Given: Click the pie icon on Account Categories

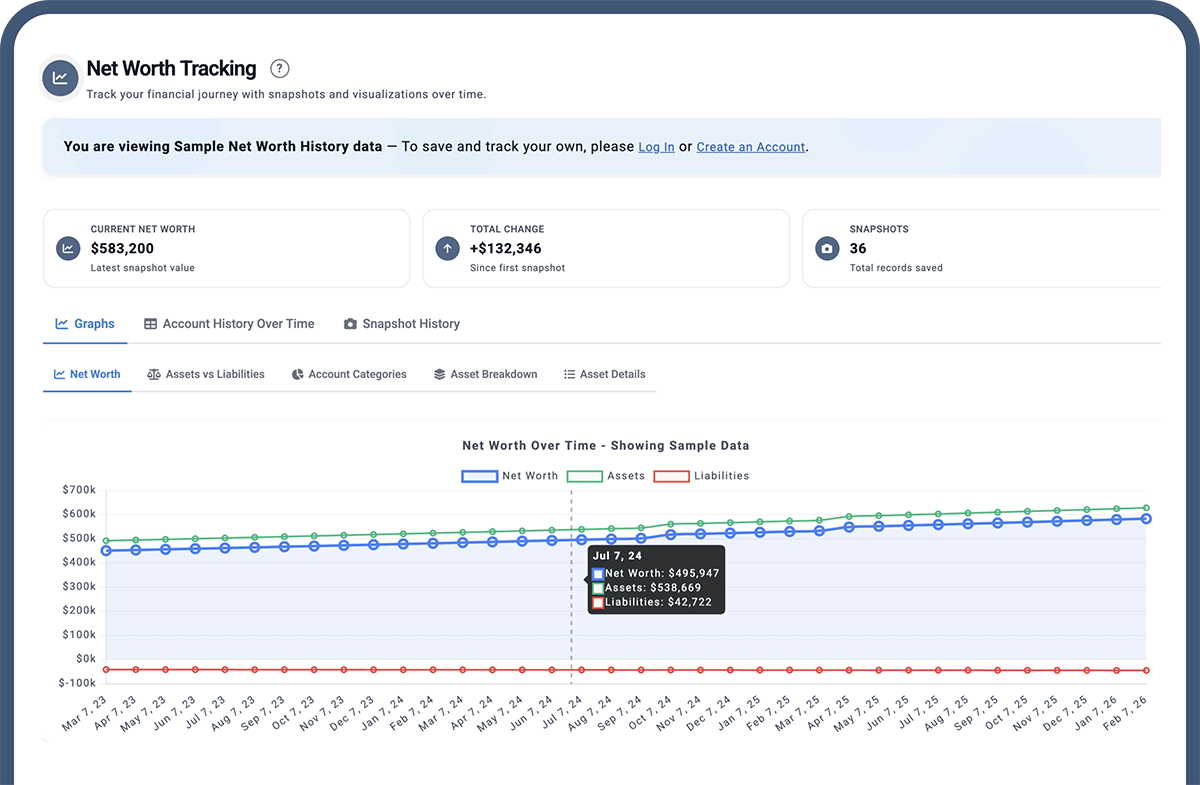Looking at the screenshot, I should pyautogui.click(x=296, y=374).
